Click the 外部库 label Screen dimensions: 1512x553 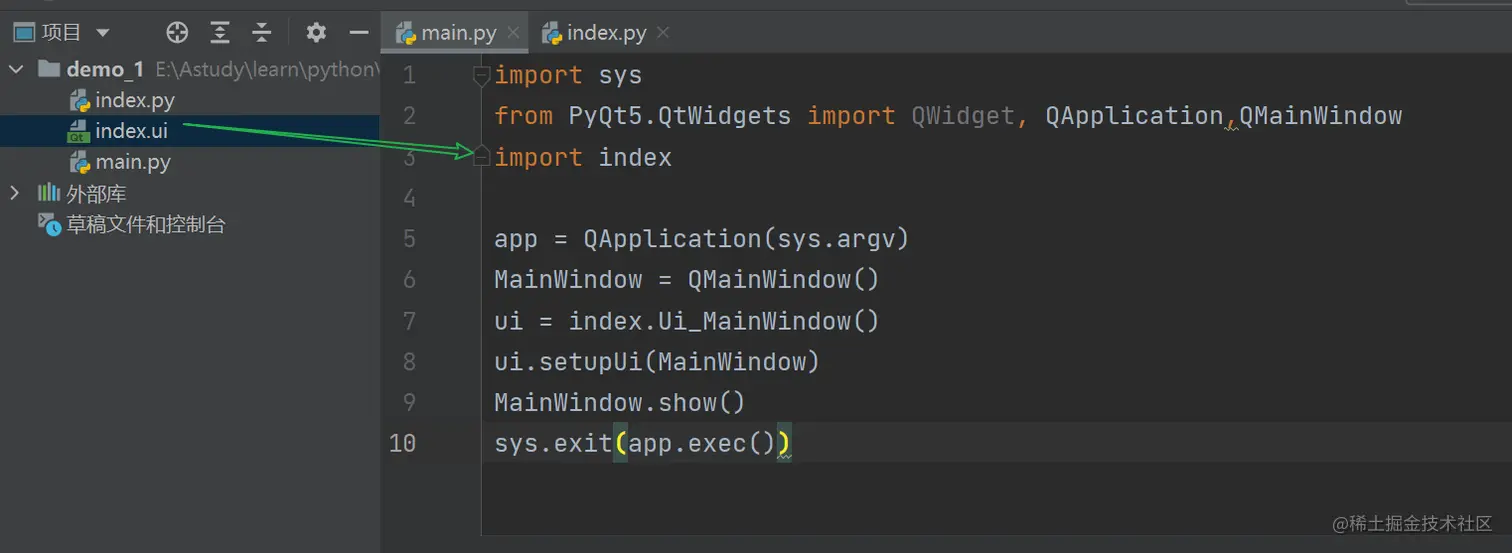click(96, 193)
